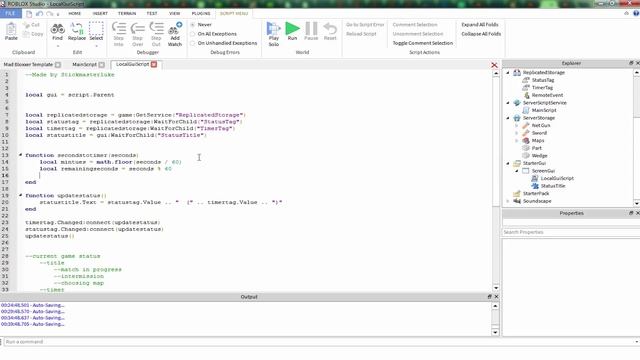The height and width of the screenshot is (360, 640).
Task: Collapse ServerStorage tree node
Action: (x=508, y=118)
